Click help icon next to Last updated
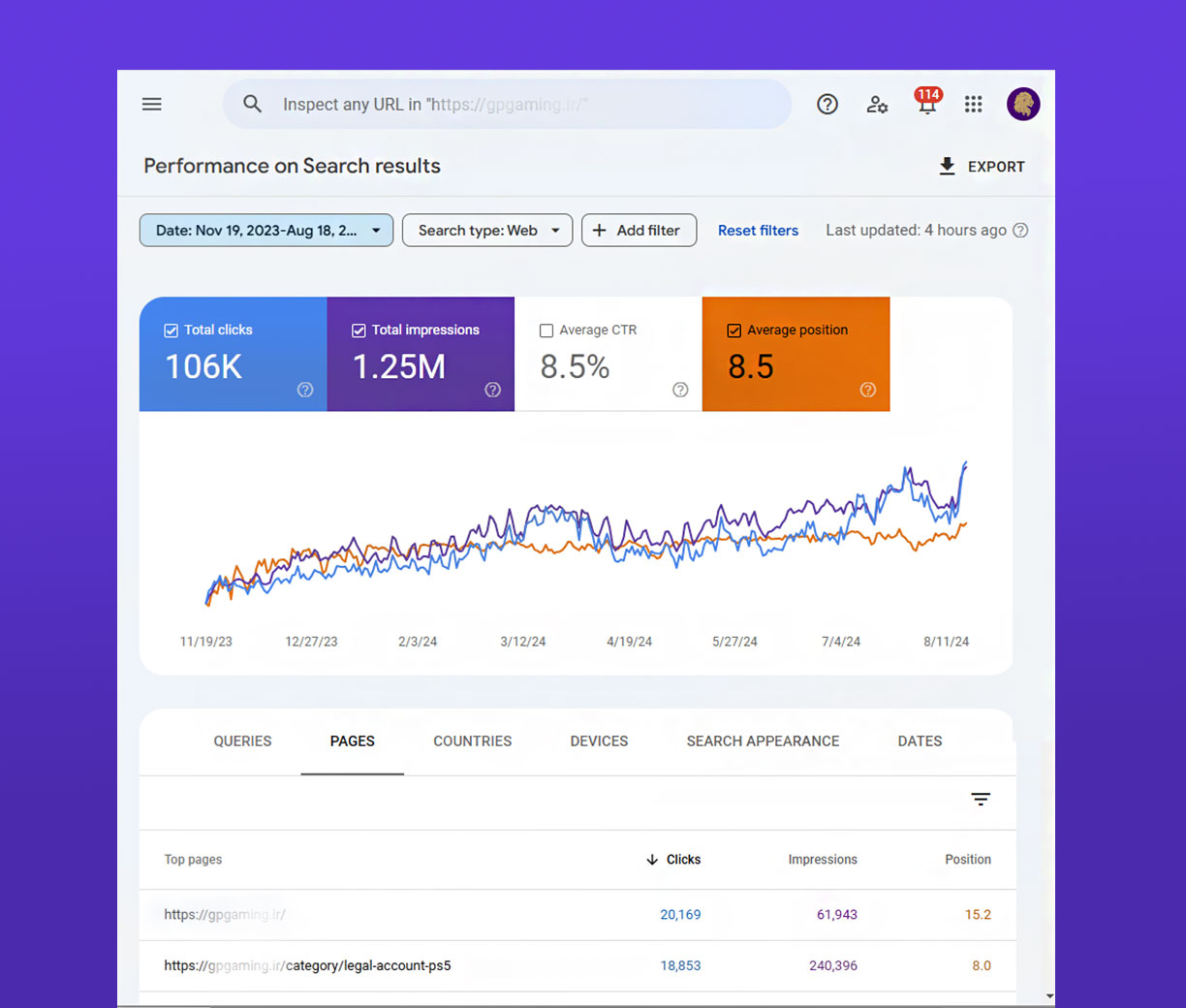 [1020, 231]
